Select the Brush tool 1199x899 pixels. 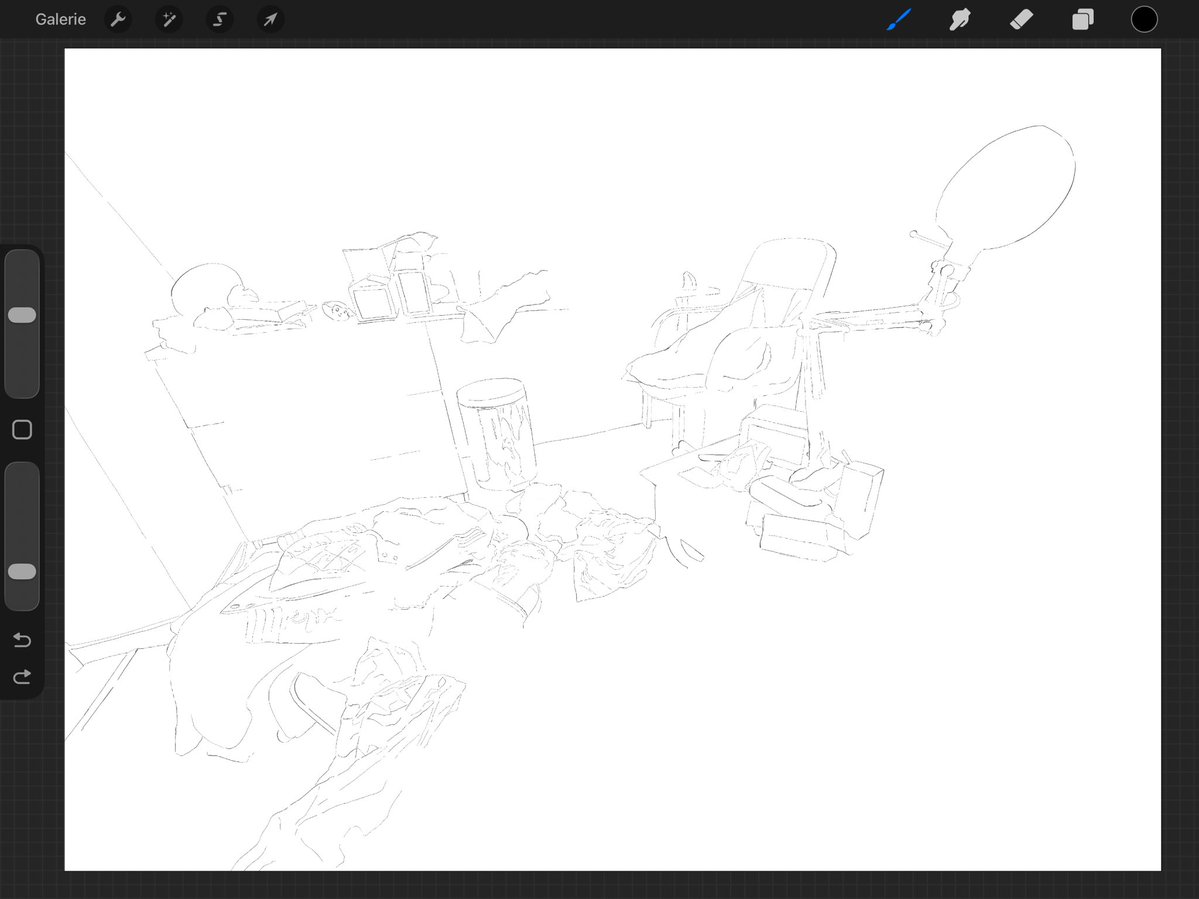coord(899,19)
